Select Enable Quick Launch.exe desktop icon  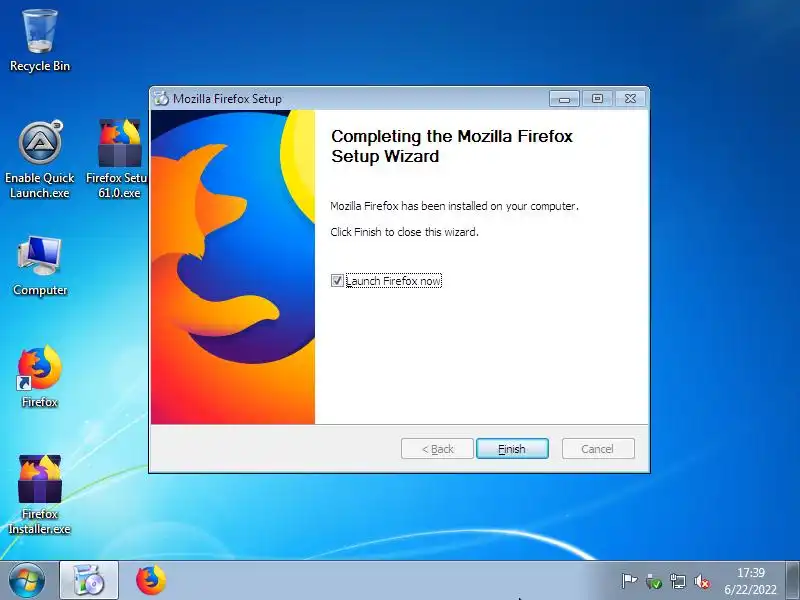[40, 160]
